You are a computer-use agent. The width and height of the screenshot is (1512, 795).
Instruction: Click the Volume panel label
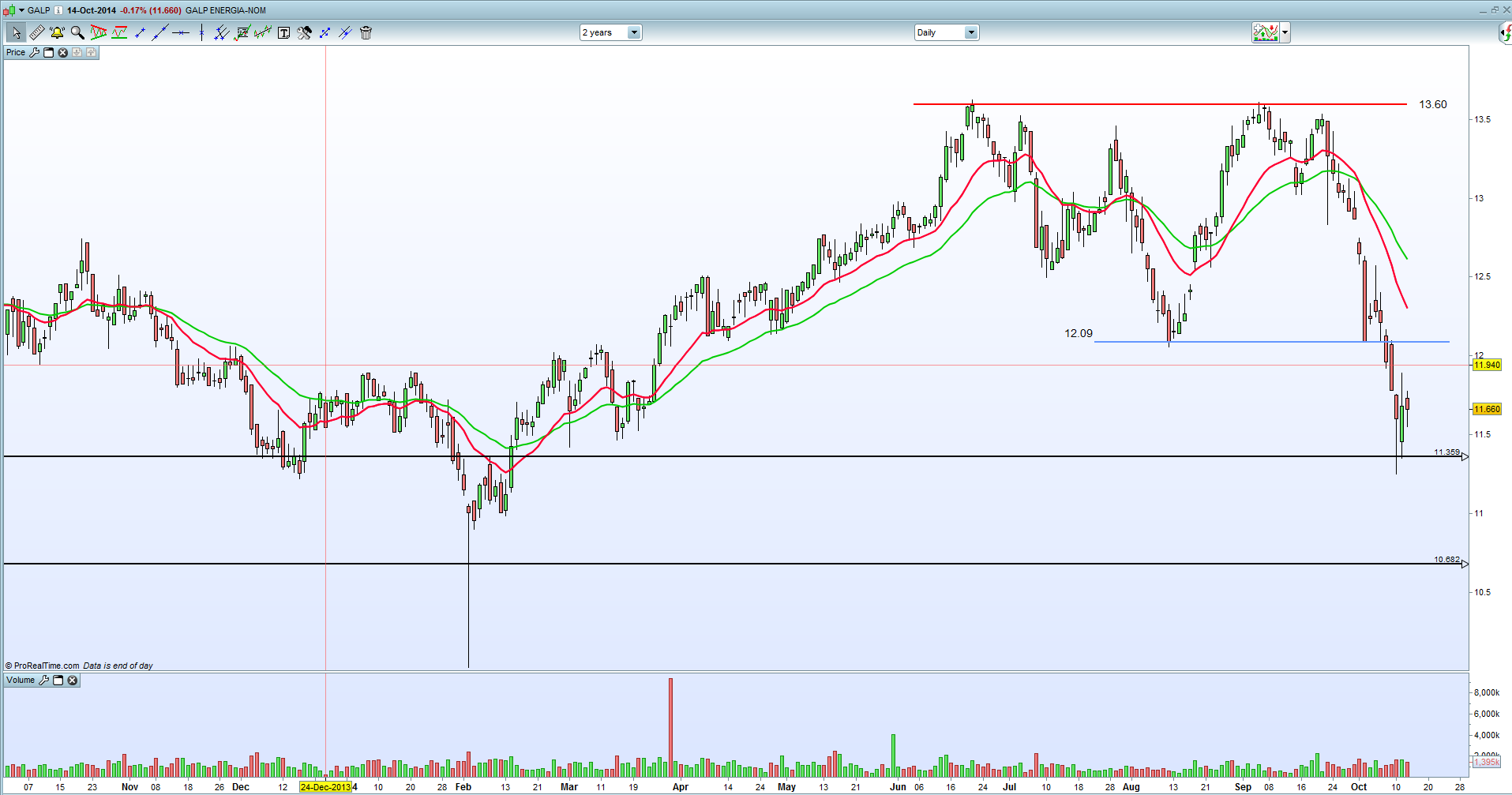point(21,680)
